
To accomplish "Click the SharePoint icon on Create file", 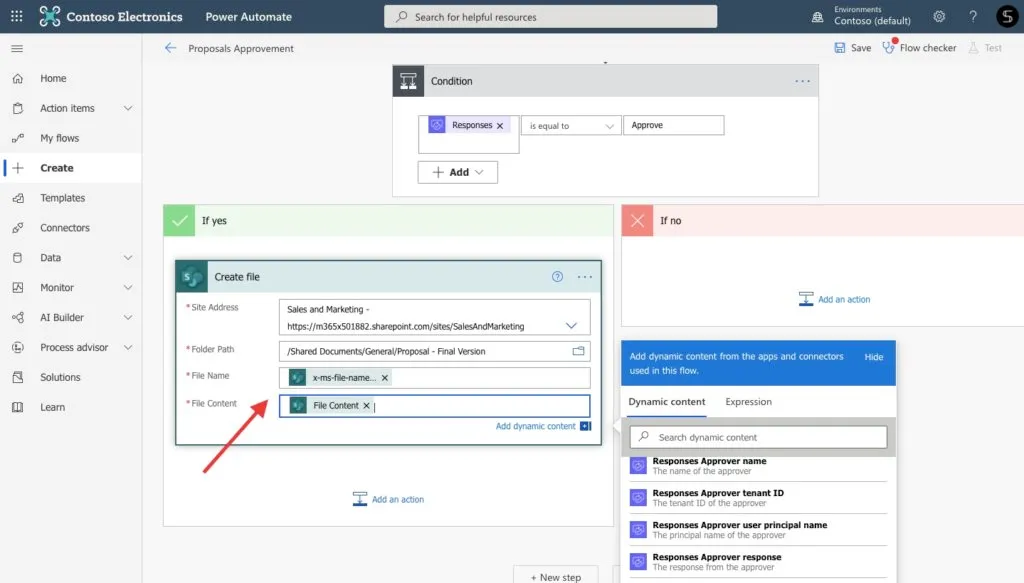I will click(192, 277).
